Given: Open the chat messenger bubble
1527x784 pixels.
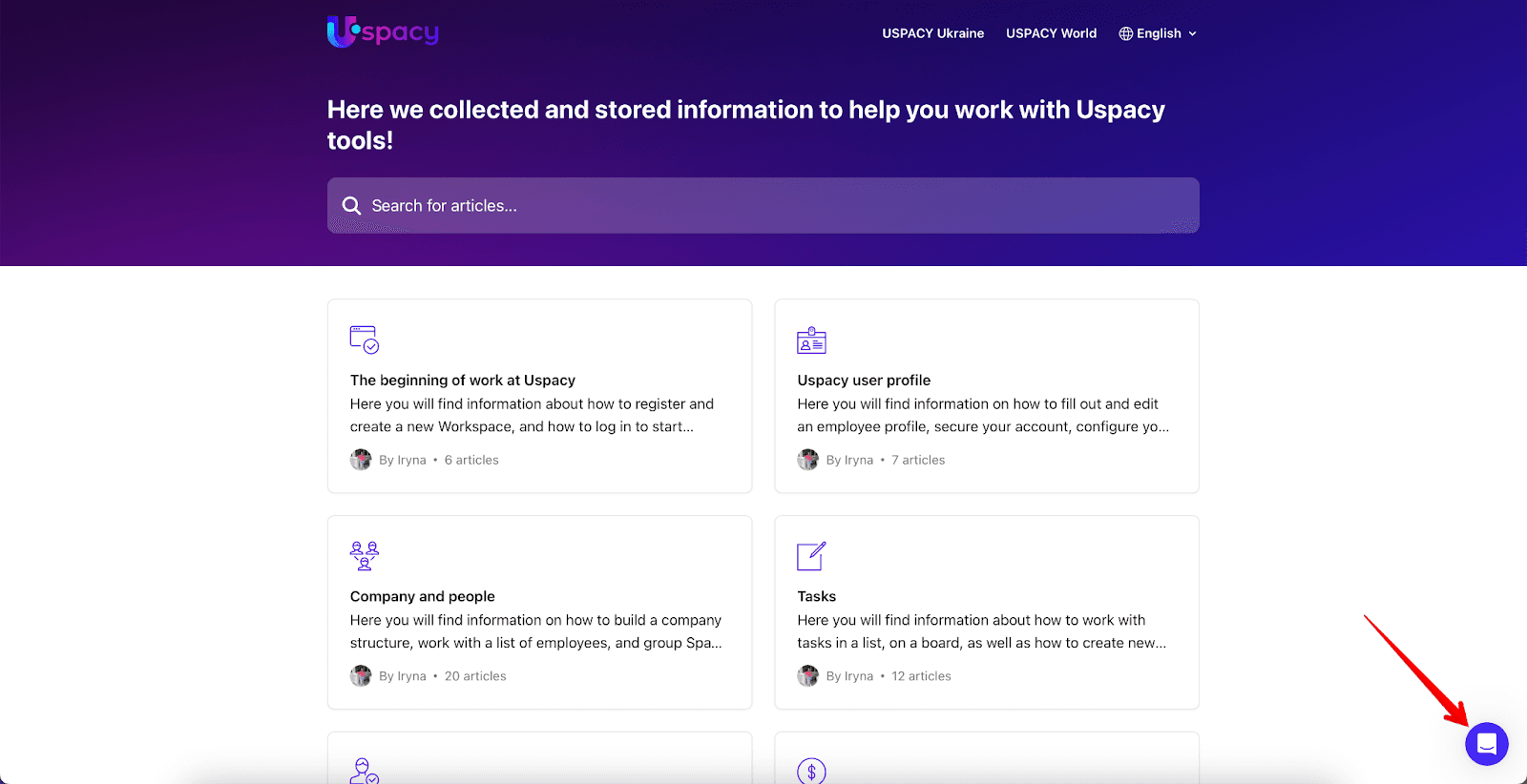Looking at the screenshot, I should click(1486, 744).
